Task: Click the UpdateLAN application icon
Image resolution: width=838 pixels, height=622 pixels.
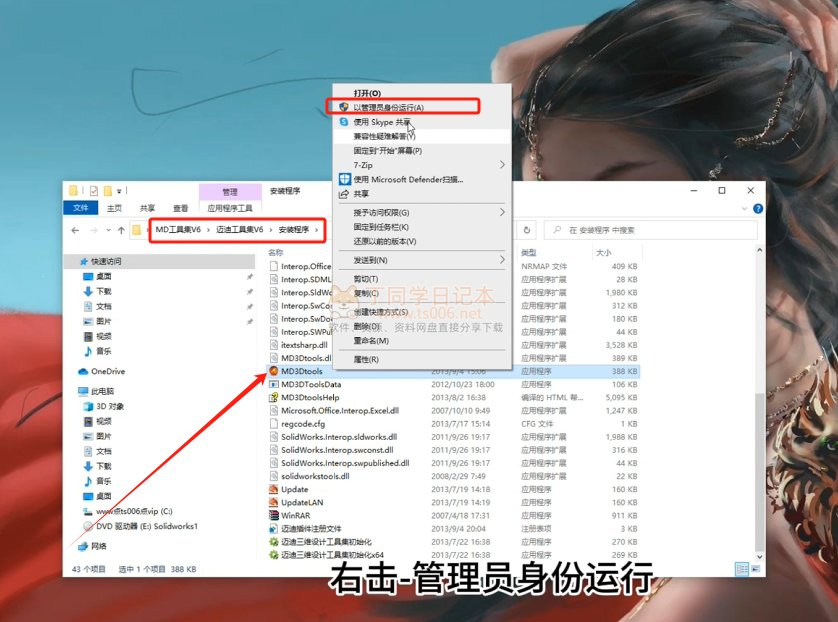Action: pos(274,502)
